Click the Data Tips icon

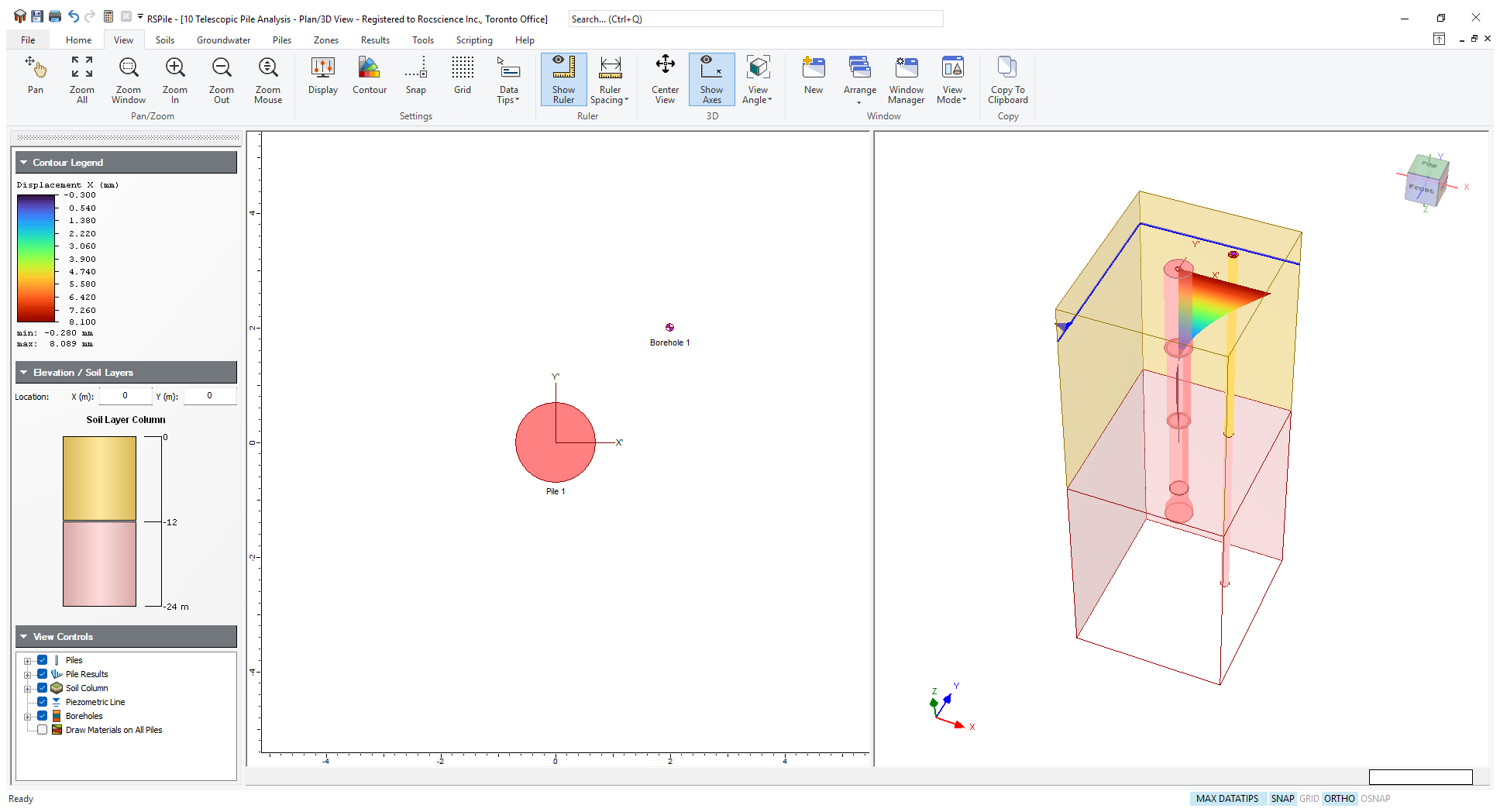tap(508, 76)
